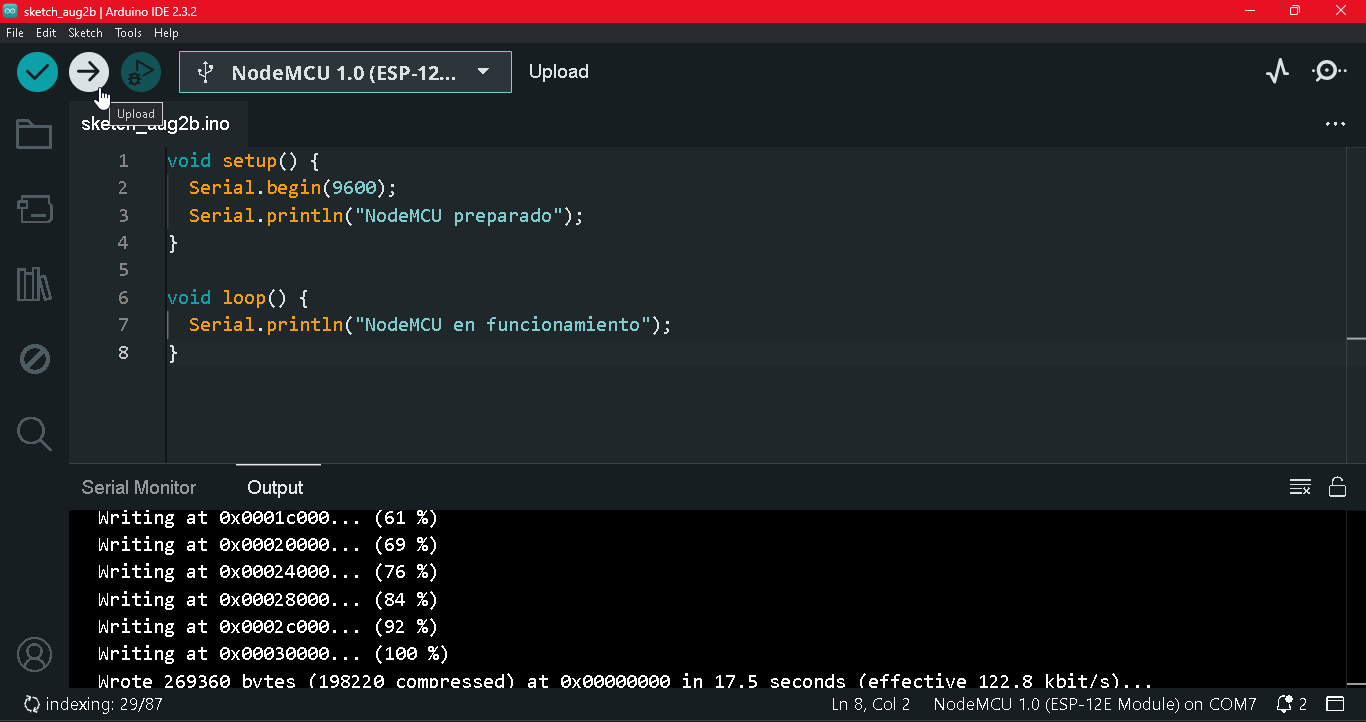1366x722 pixels.
Task: Open the Sketch menu
Action: pyautogui.click(x=85, y=32)
